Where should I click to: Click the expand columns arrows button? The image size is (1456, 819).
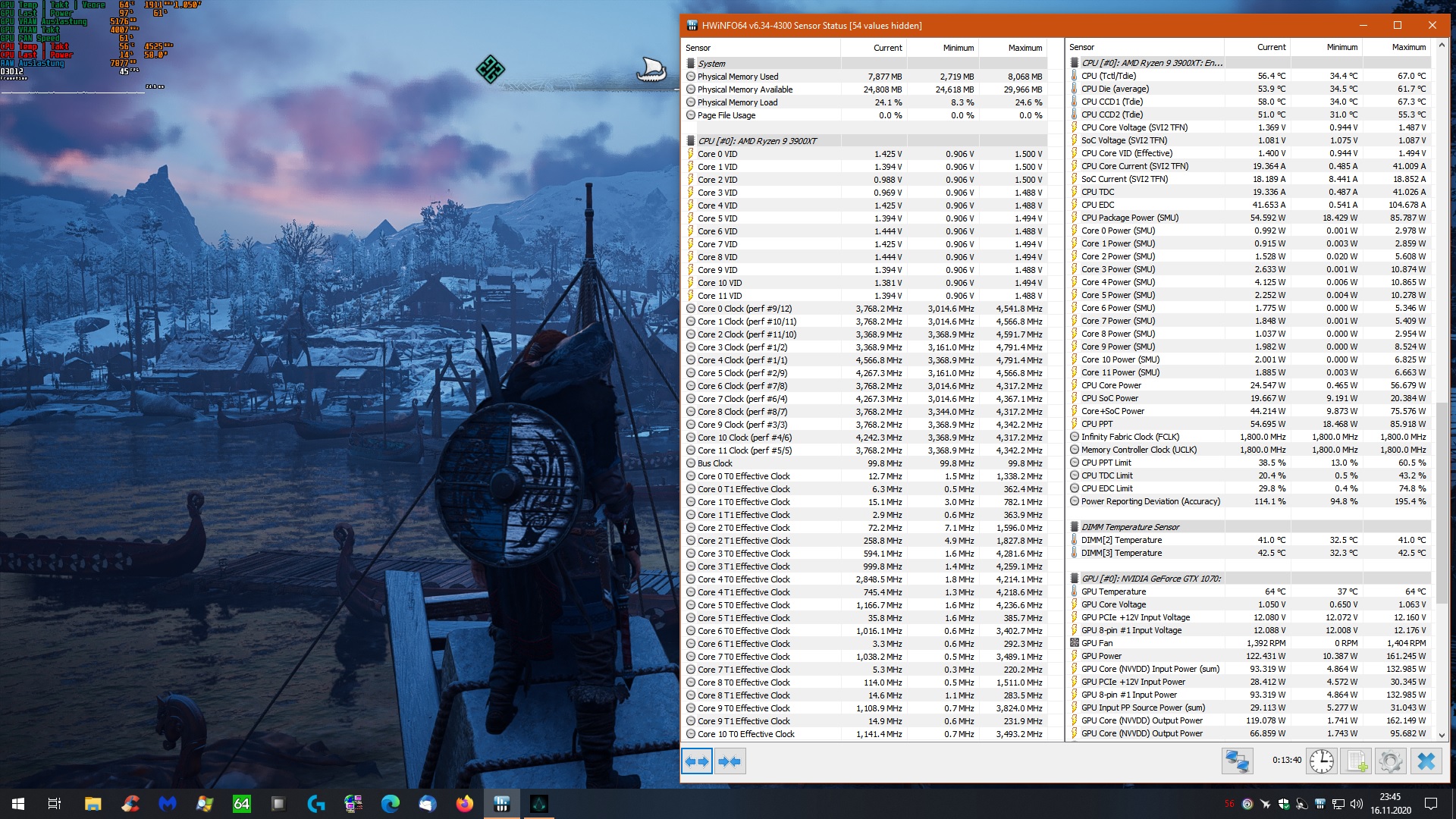pos(696,761)
